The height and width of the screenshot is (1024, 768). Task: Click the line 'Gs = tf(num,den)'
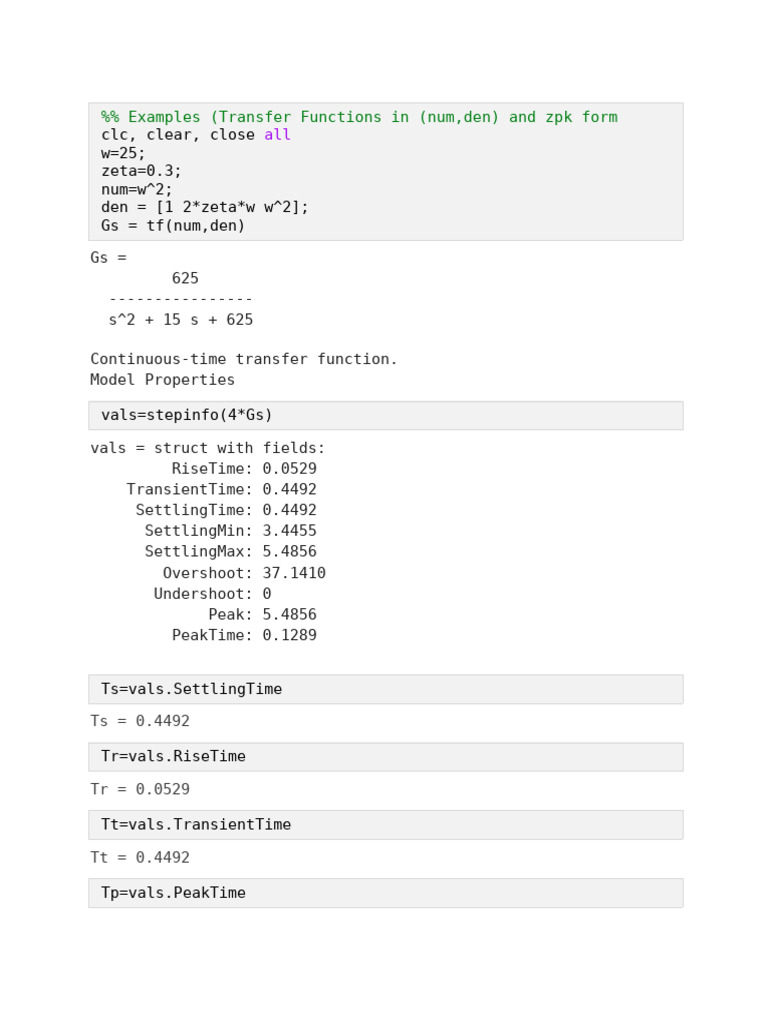click(x=172, y=225)
